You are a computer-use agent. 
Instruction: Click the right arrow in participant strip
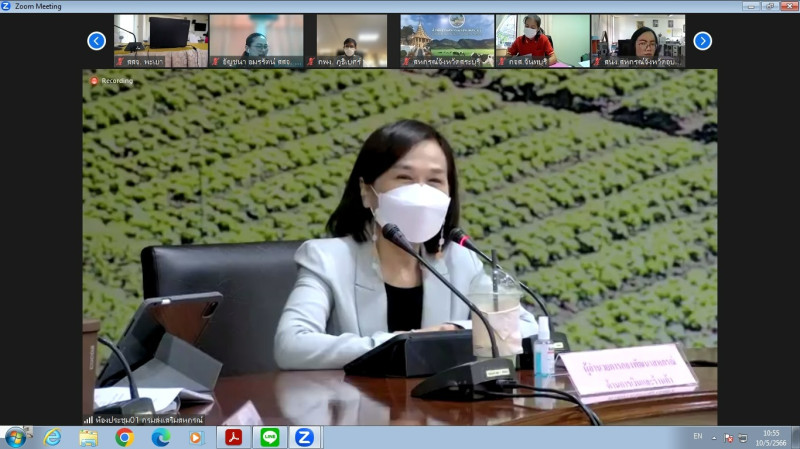click(x=703, y=41)
